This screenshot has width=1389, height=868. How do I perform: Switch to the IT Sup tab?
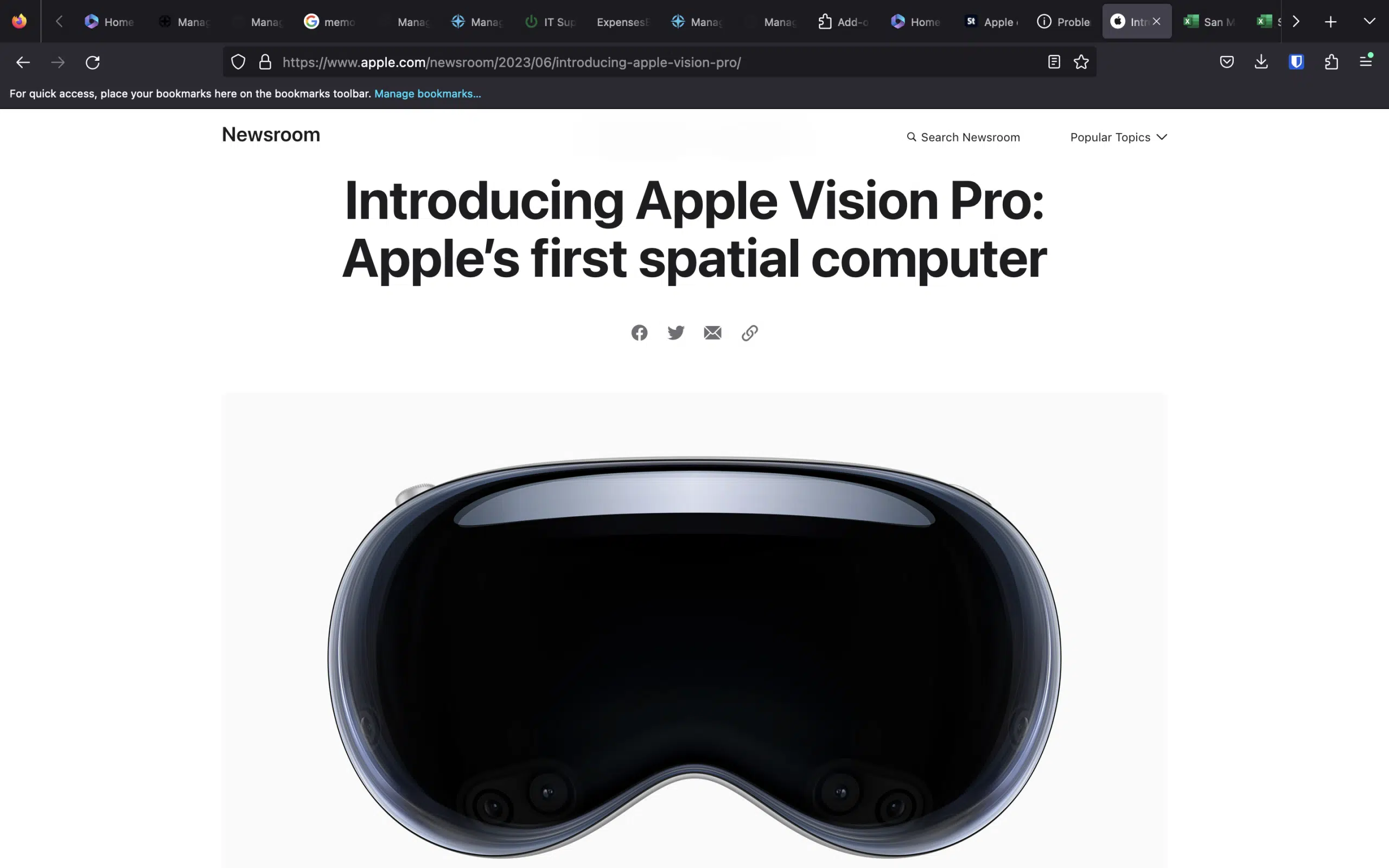pos(549,22)
